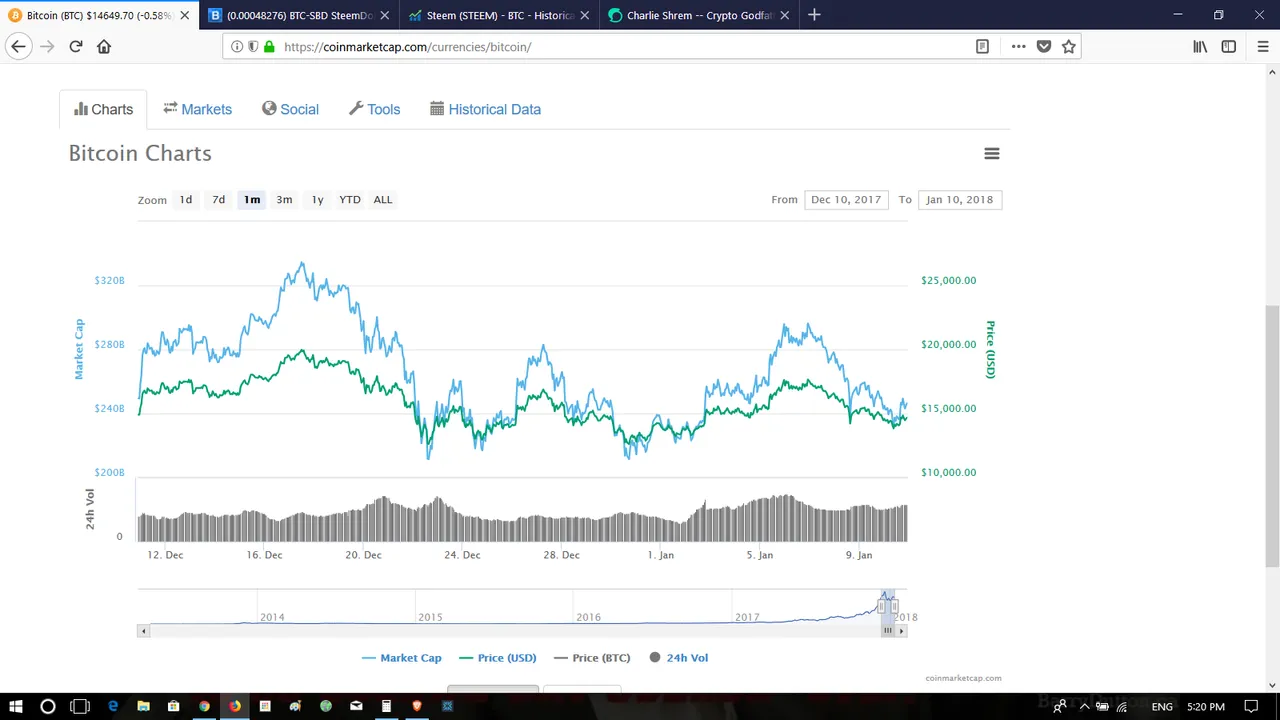The width and height of the screenshot is (1280, 720).
Task: Save page to Pocket
Action: pyautogui.click(x=1044, y=46)
